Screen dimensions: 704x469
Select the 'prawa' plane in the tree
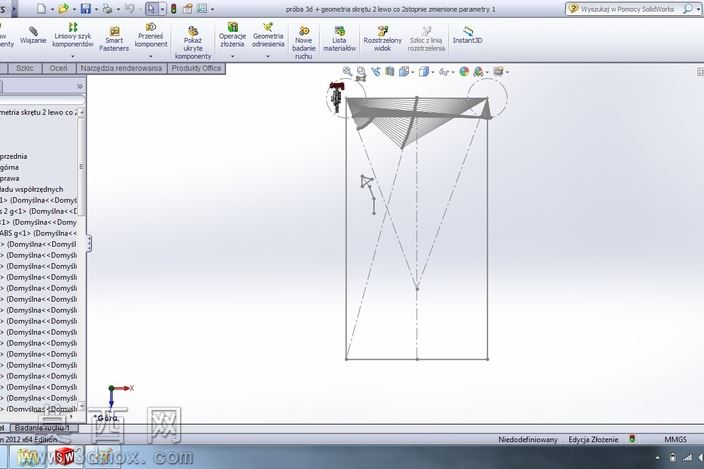tap(9, 178)
